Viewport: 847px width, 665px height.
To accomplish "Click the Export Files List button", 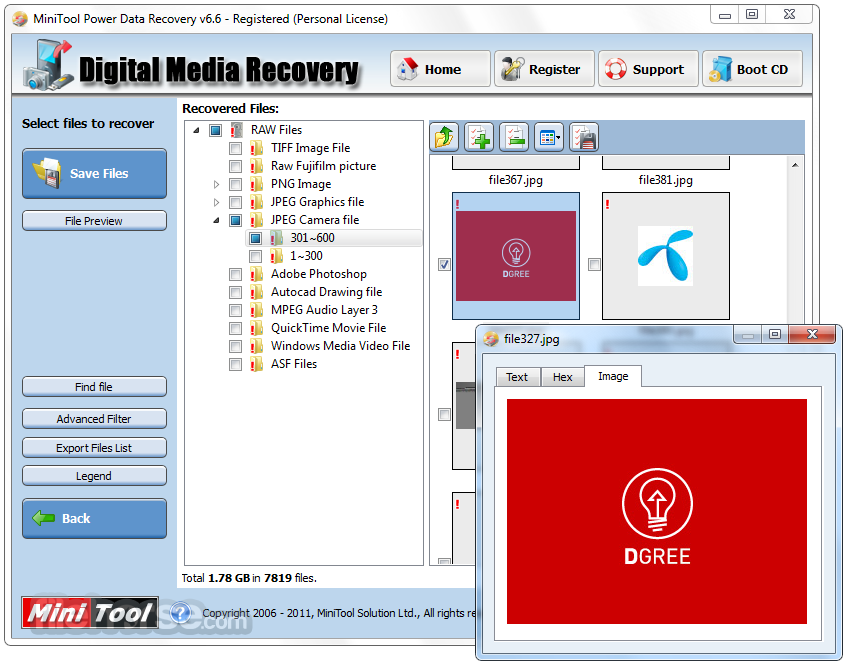I will click(94, 447).
